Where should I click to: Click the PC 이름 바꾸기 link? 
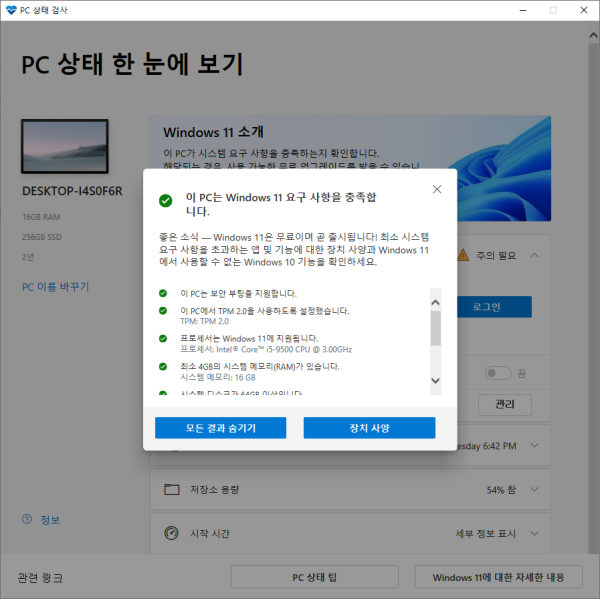click(x=55, y=287)
